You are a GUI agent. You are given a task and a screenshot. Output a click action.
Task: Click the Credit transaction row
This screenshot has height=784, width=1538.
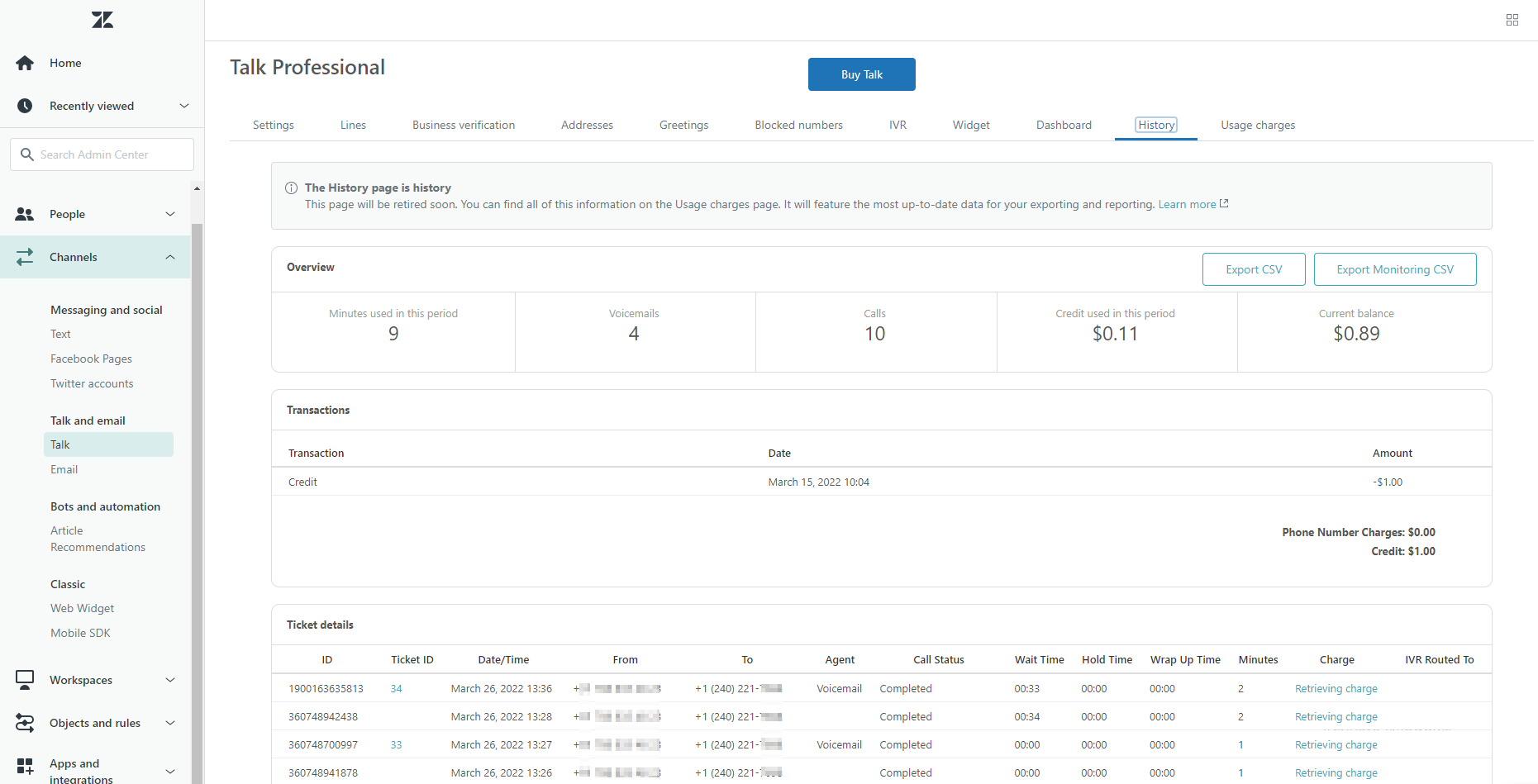pyautogui.click(x=881, y=482)
